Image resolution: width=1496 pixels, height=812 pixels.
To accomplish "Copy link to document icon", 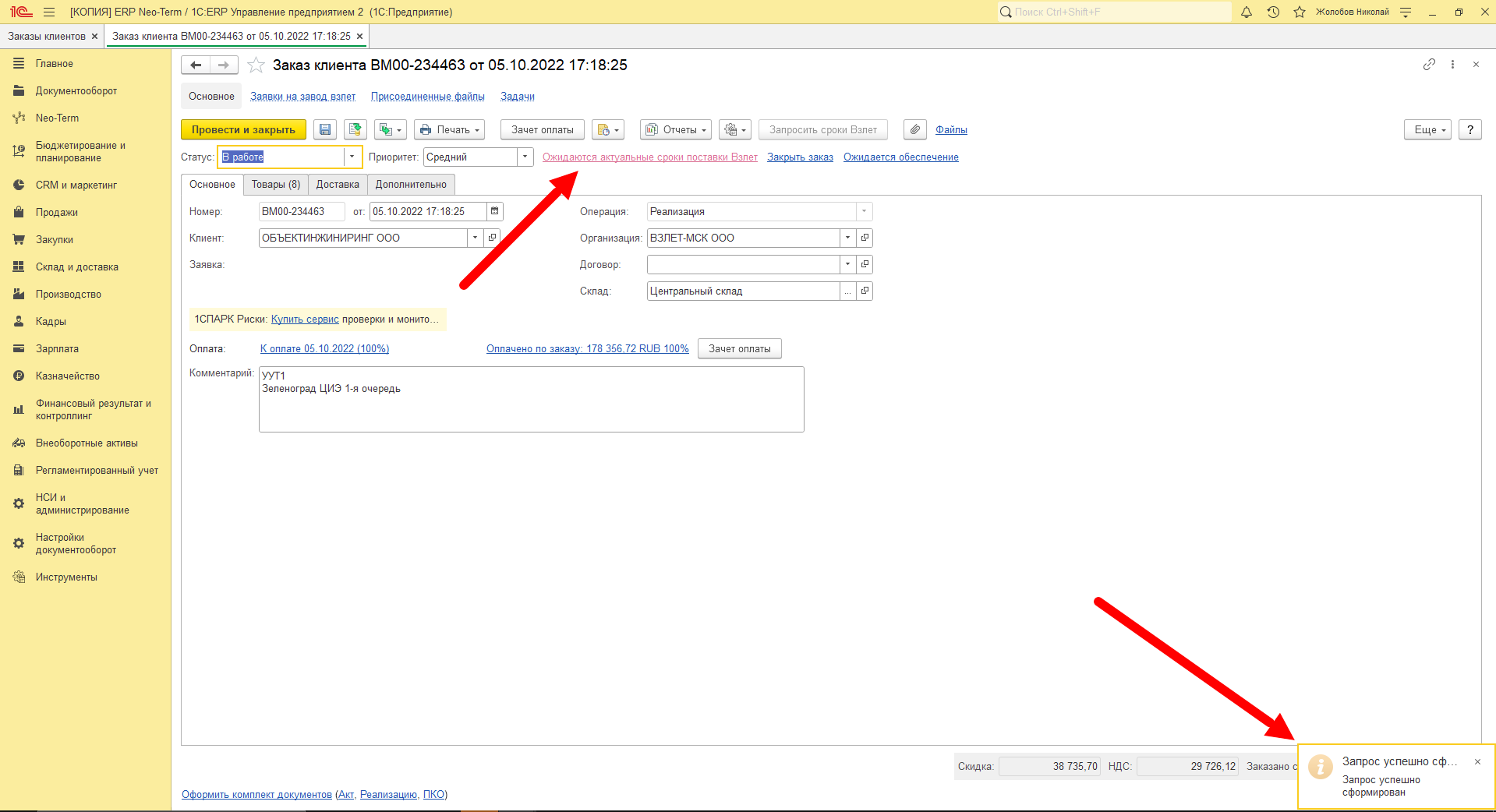I will tap(1429, 65).
